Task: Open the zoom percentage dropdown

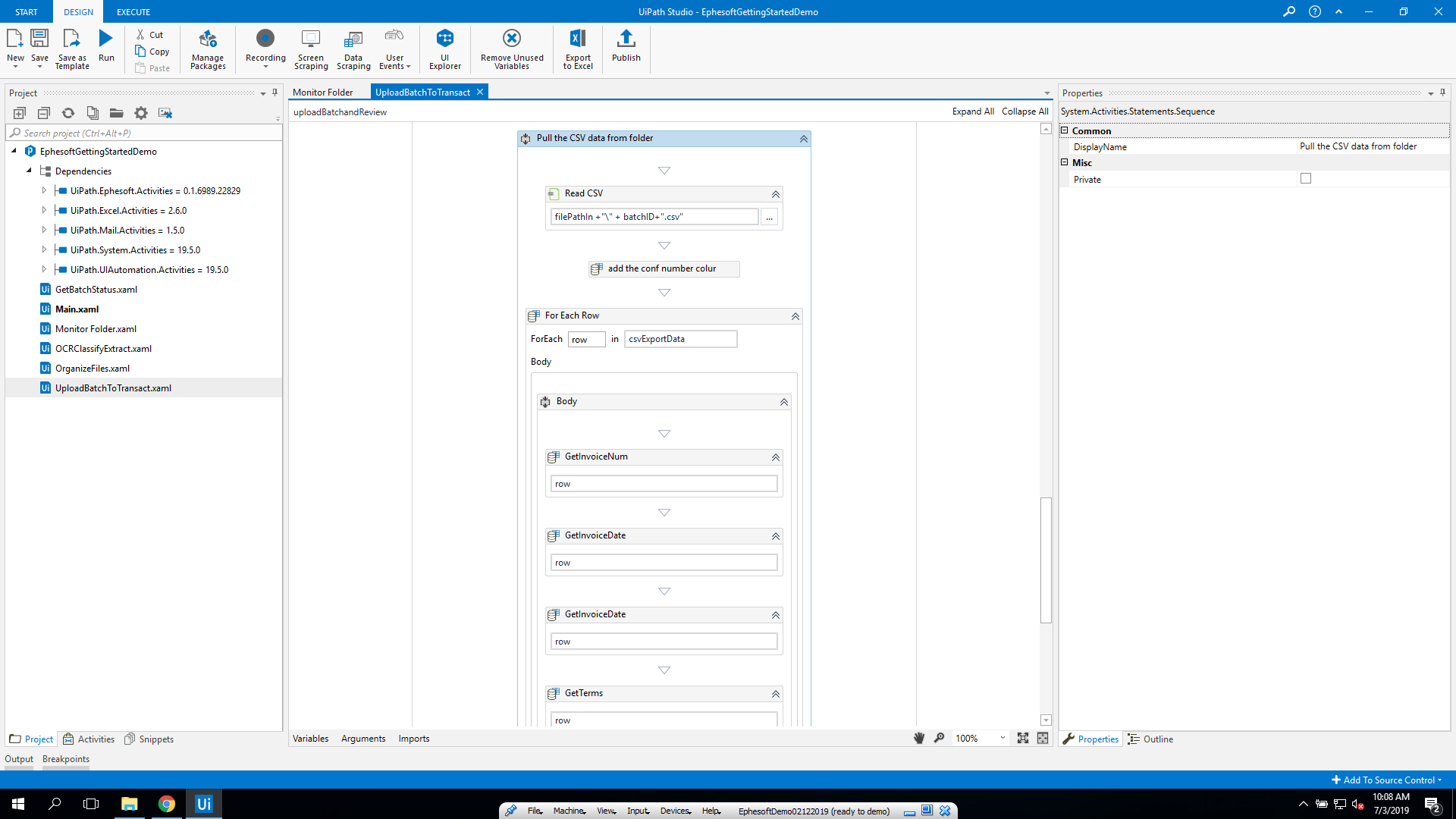Action: (1003, 738)
